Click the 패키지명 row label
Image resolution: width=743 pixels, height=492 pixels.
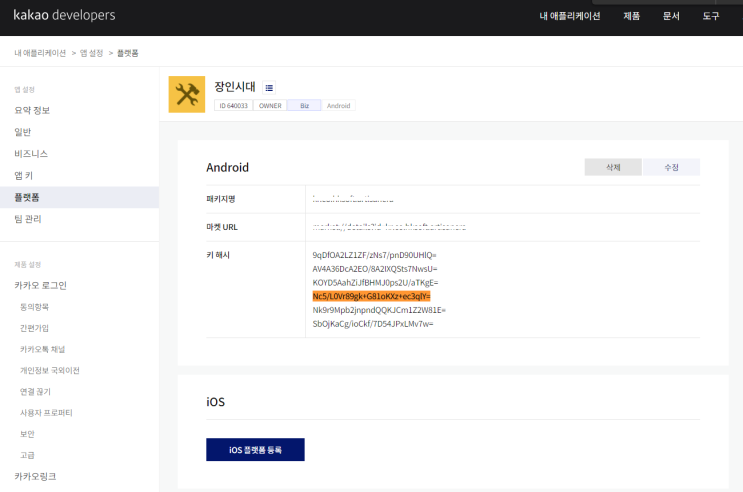click(x=221, y=199)
